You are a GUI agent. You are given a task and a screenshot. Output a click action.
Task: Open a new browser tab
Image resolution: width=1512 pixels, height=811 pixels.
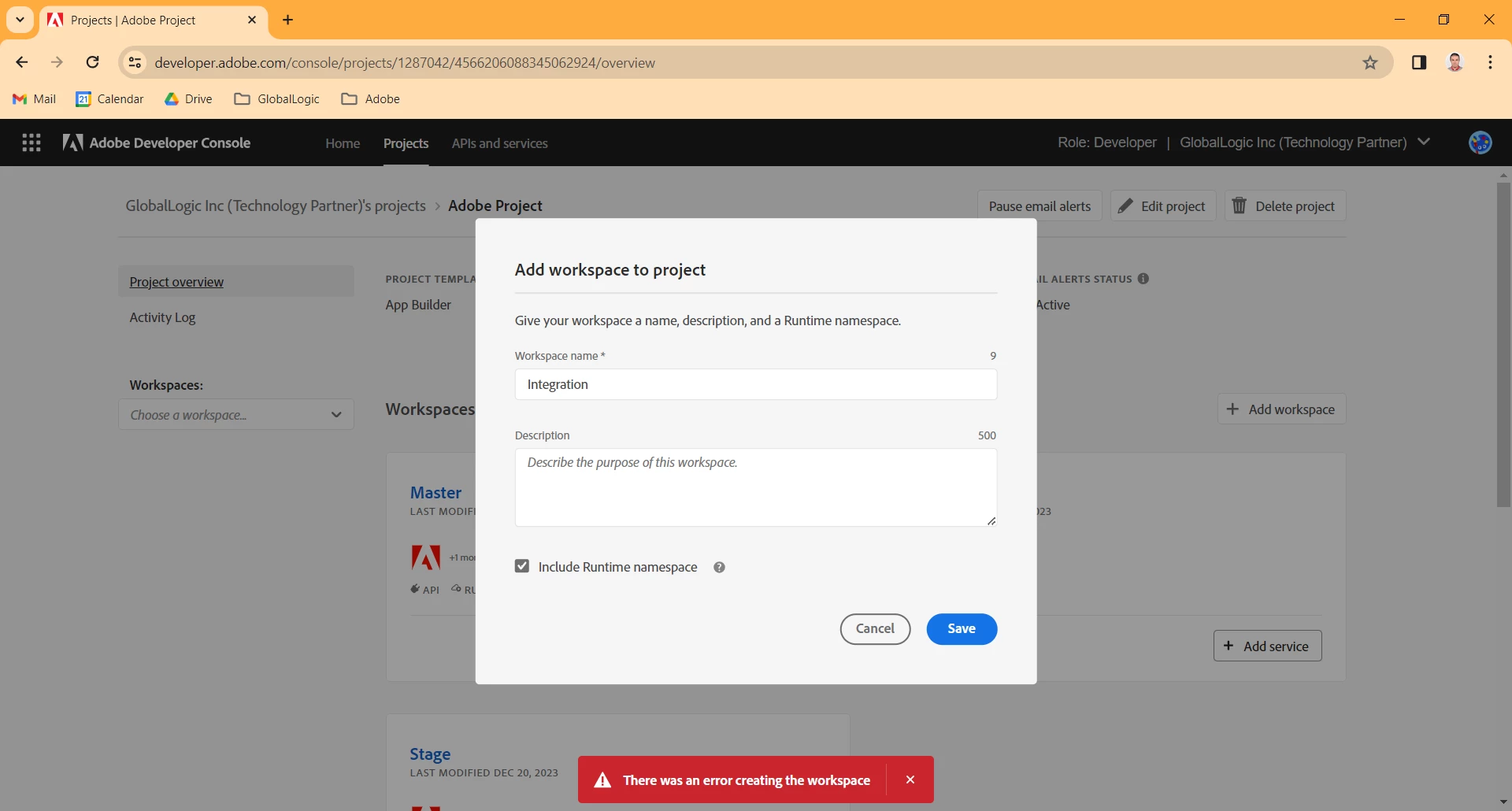point(288,20)
